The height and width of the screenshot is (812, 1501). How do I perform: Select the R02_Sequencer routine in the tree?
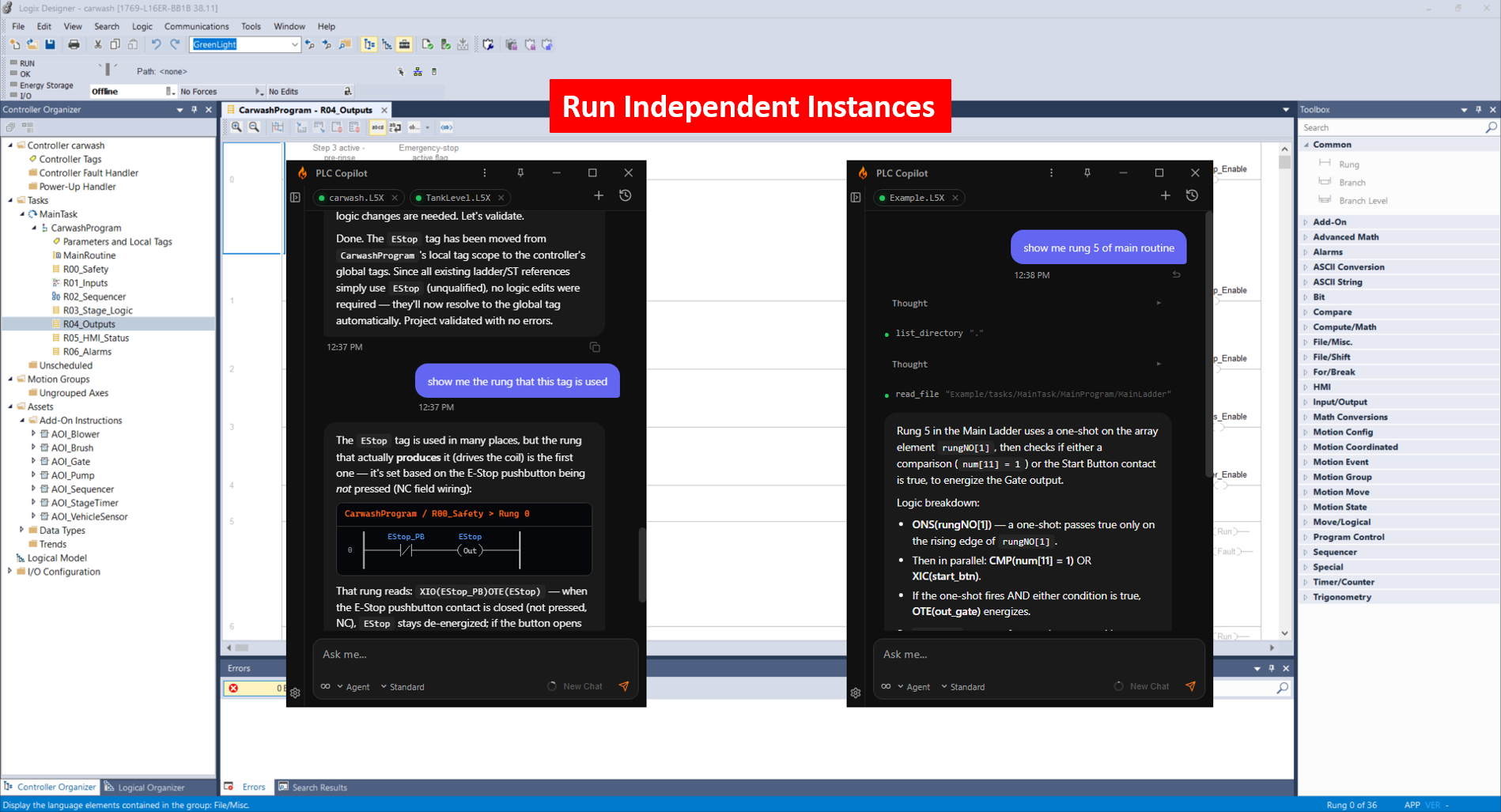click(94, 296)
